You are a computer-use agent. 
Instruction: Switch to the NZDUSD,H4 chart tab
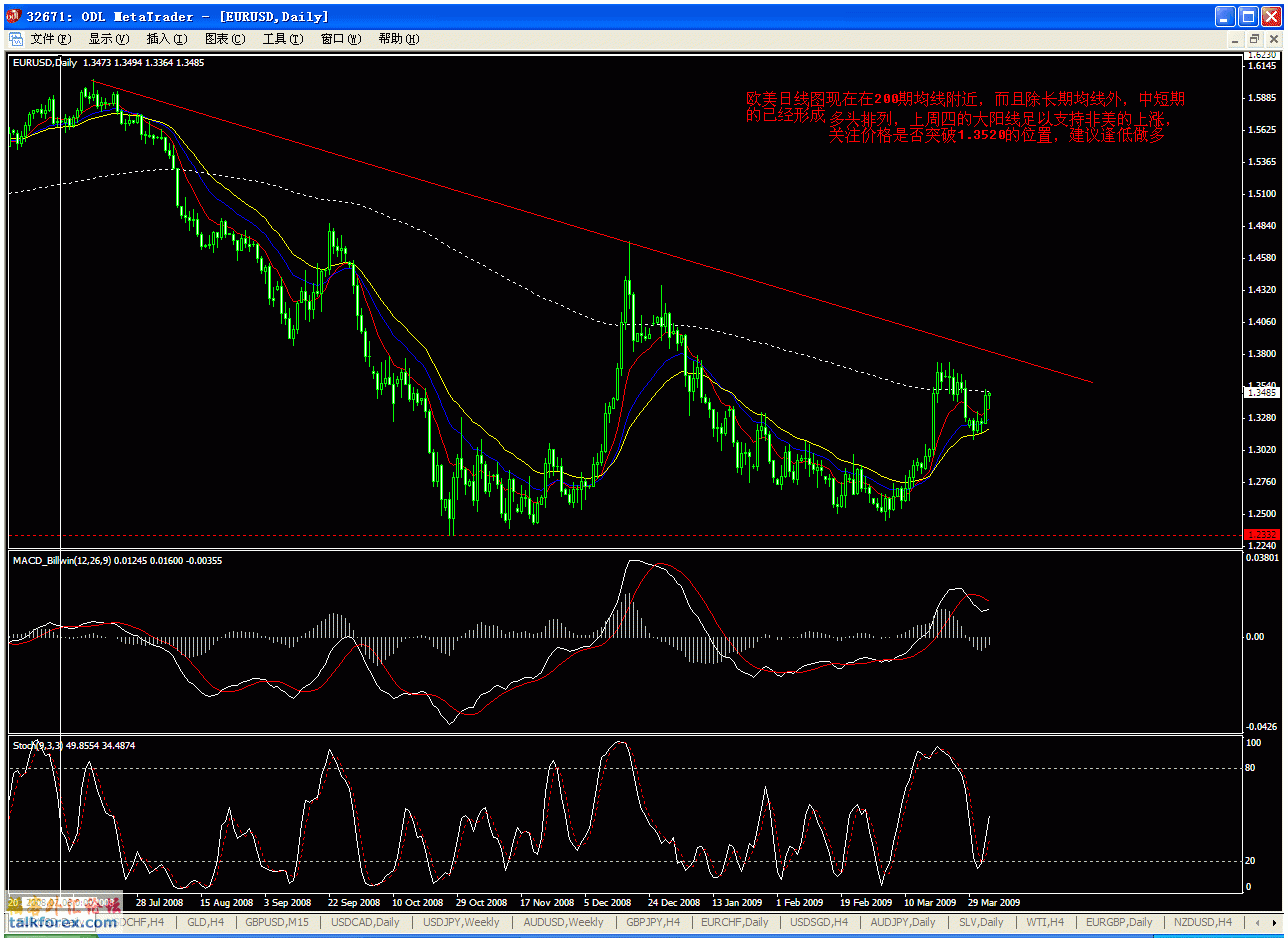[x=1201, y=922]
